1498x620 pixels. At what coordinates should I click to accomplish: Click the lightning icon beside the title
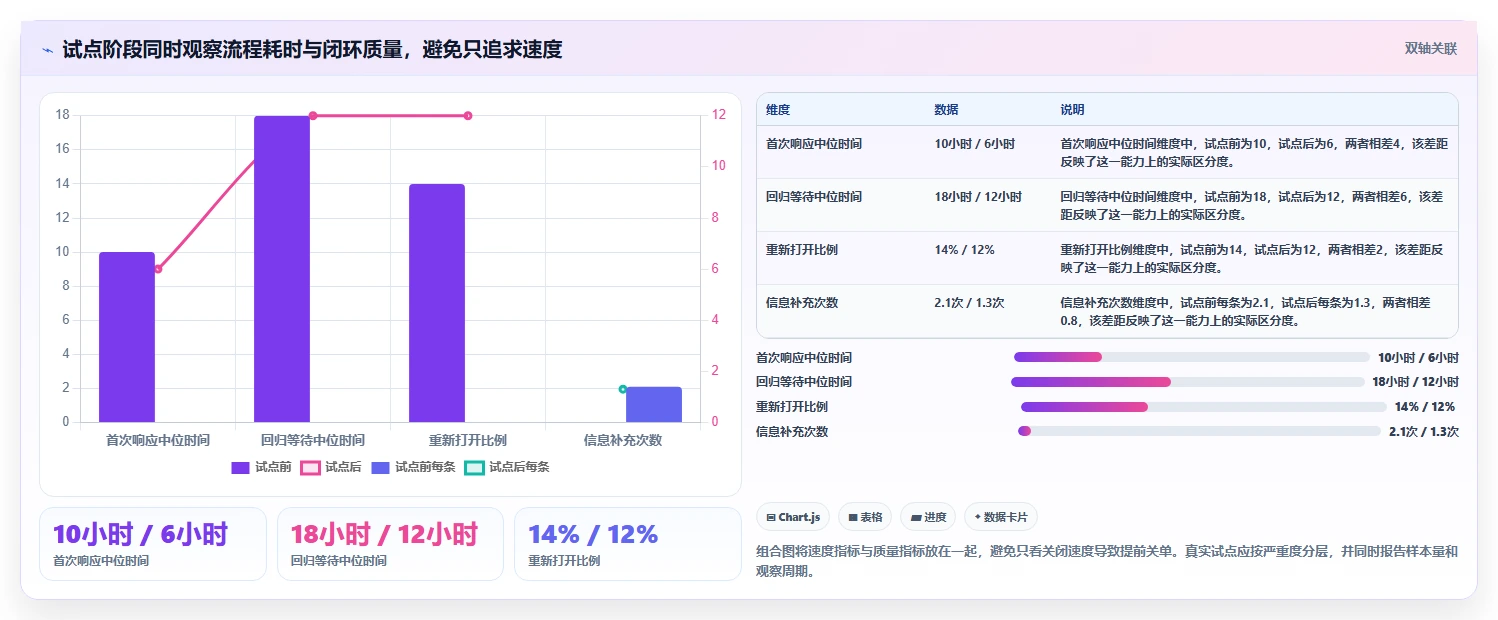(48, 49)
